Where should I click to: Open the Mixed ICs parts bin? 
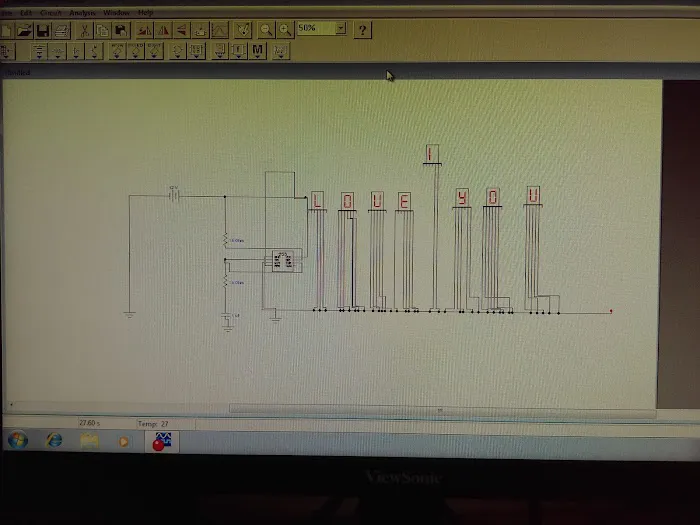[x=136, y=51]
